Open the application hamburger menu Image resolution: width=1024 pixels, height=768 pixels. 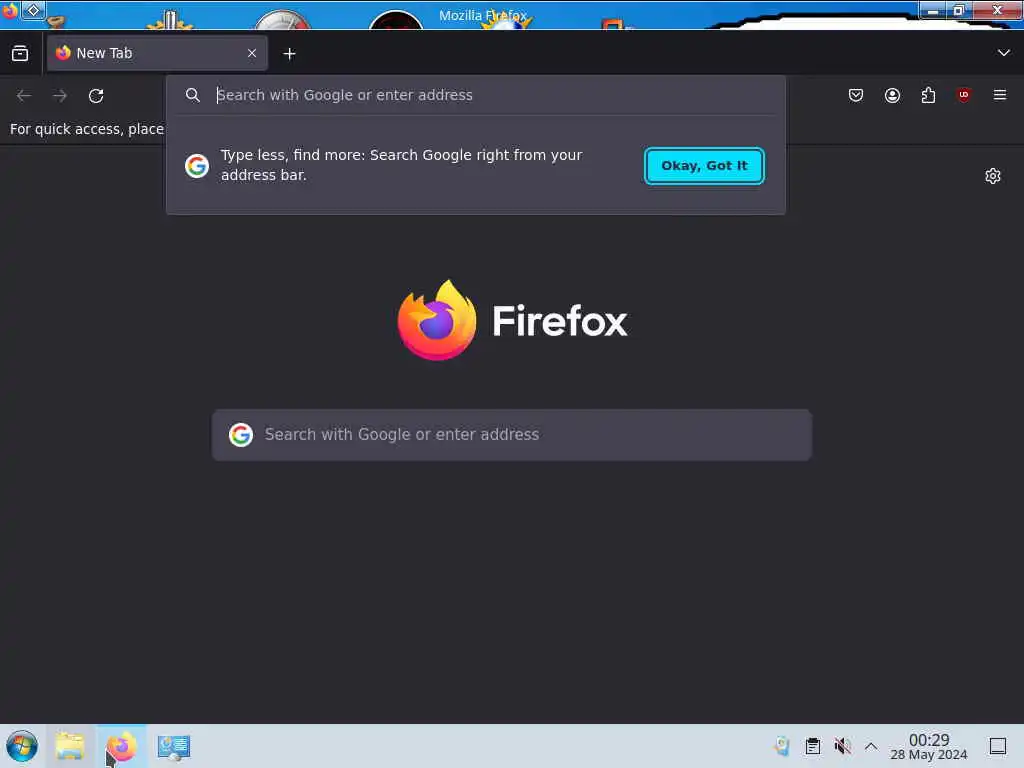coord(1000,95)
